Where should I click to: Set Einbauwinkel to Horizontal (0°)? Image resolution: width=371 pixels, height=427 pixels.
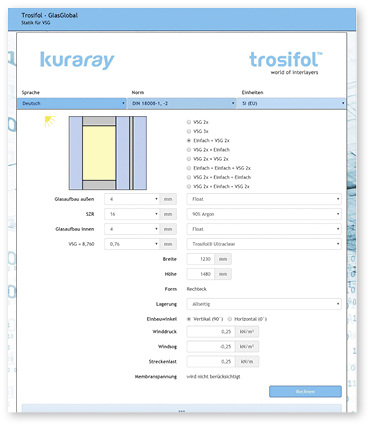point(230,319)
